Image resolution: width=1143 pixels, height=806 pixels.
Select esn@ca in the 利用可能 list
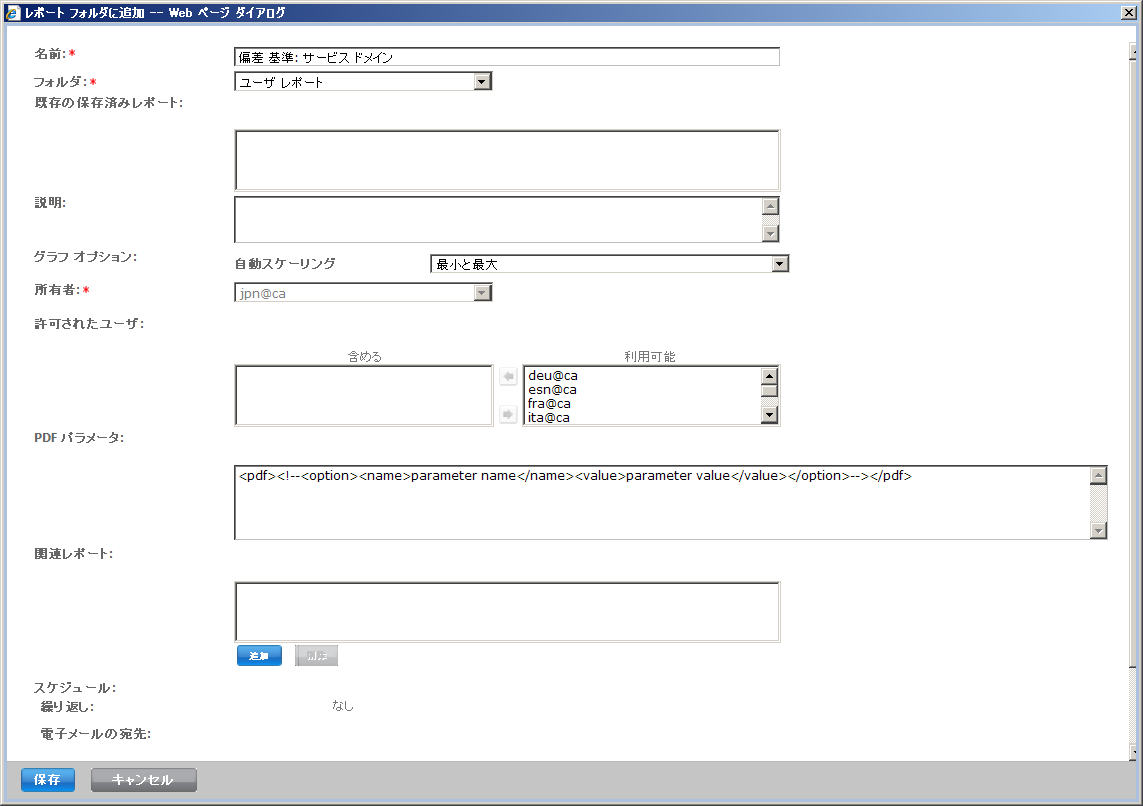pyautogui.click(x=553, y=390)
